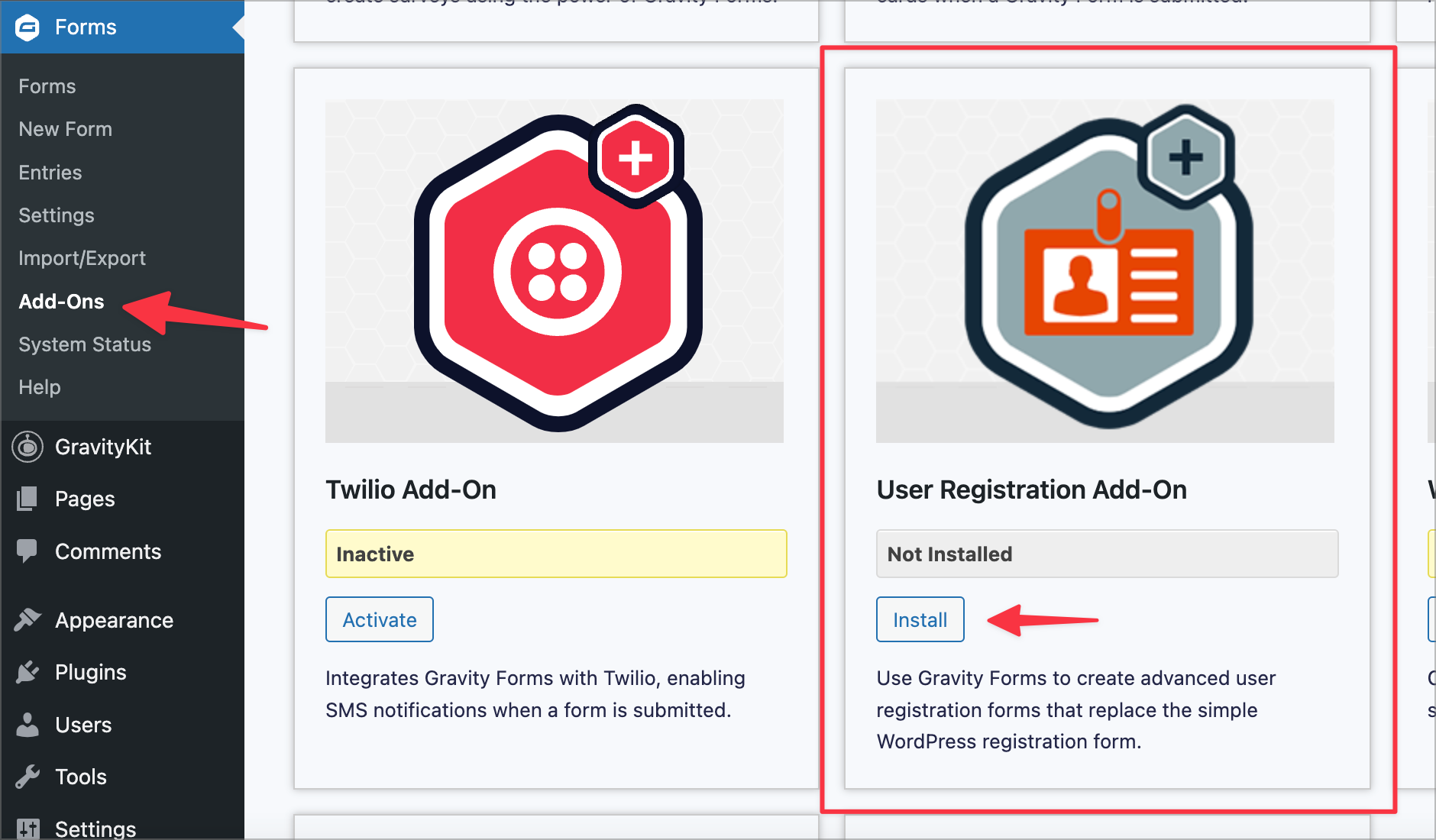Install the User Registration Add-On

tap(920, 619)
